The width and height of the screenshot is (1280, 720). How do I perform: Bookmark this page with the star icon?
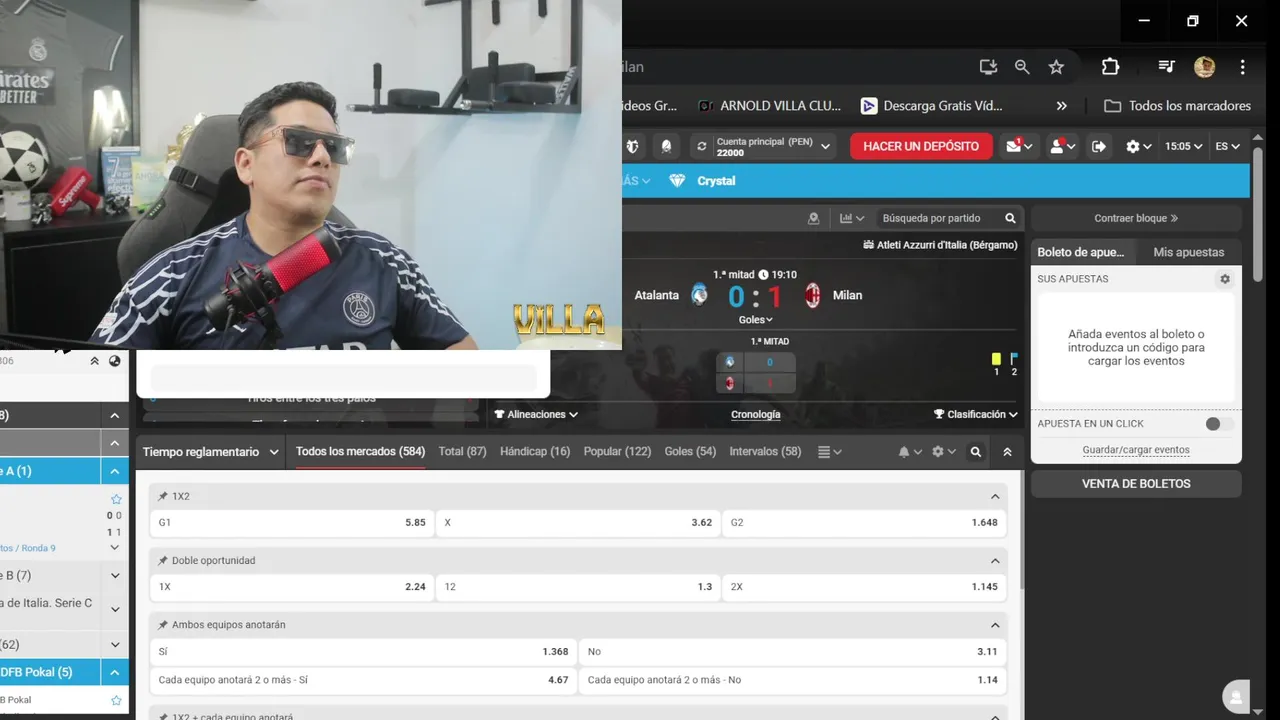click(x=1056, y=67)
